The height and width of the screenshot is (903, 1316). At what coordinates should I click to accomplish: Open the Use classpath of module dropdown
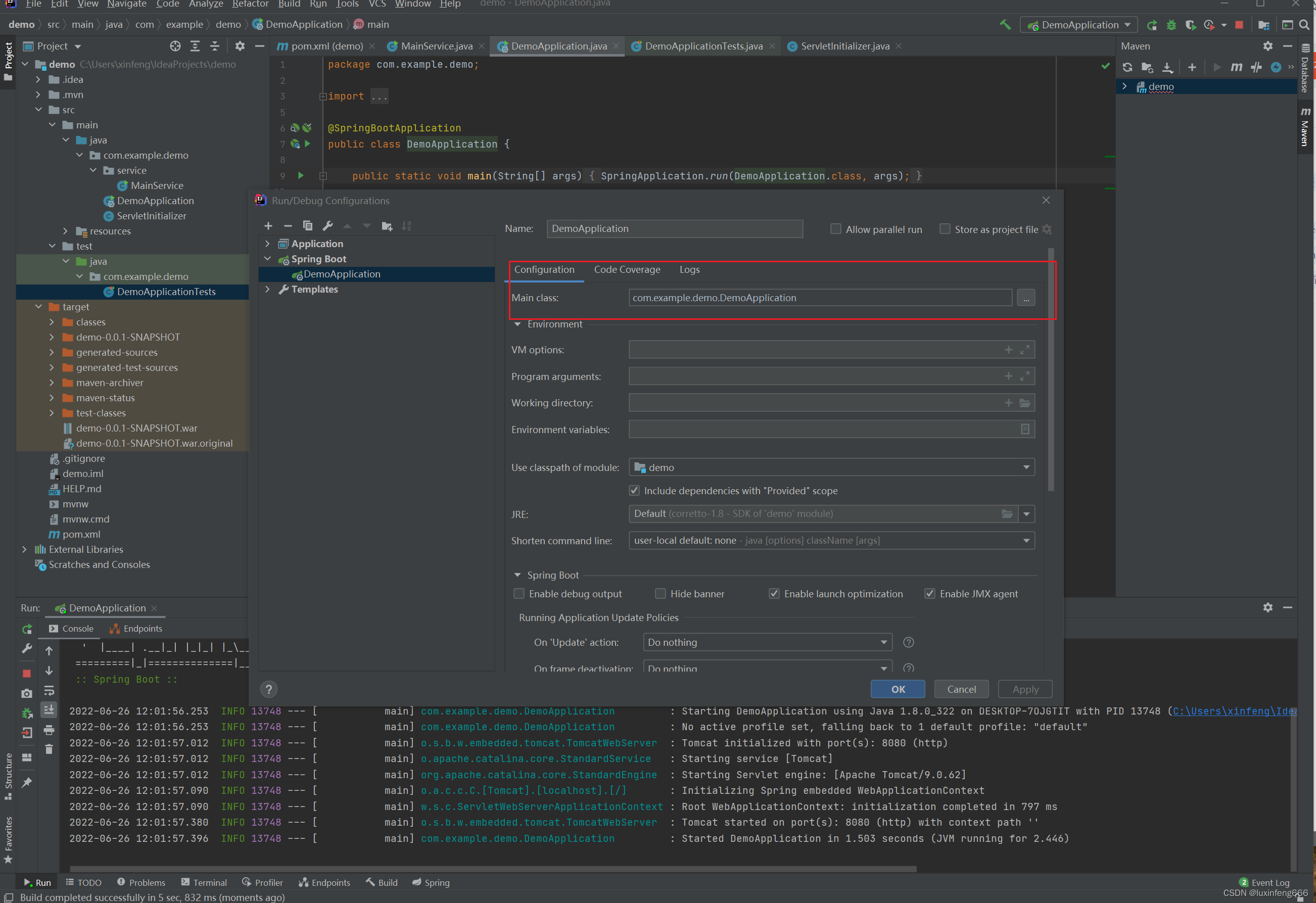click(x=831, y=467)
